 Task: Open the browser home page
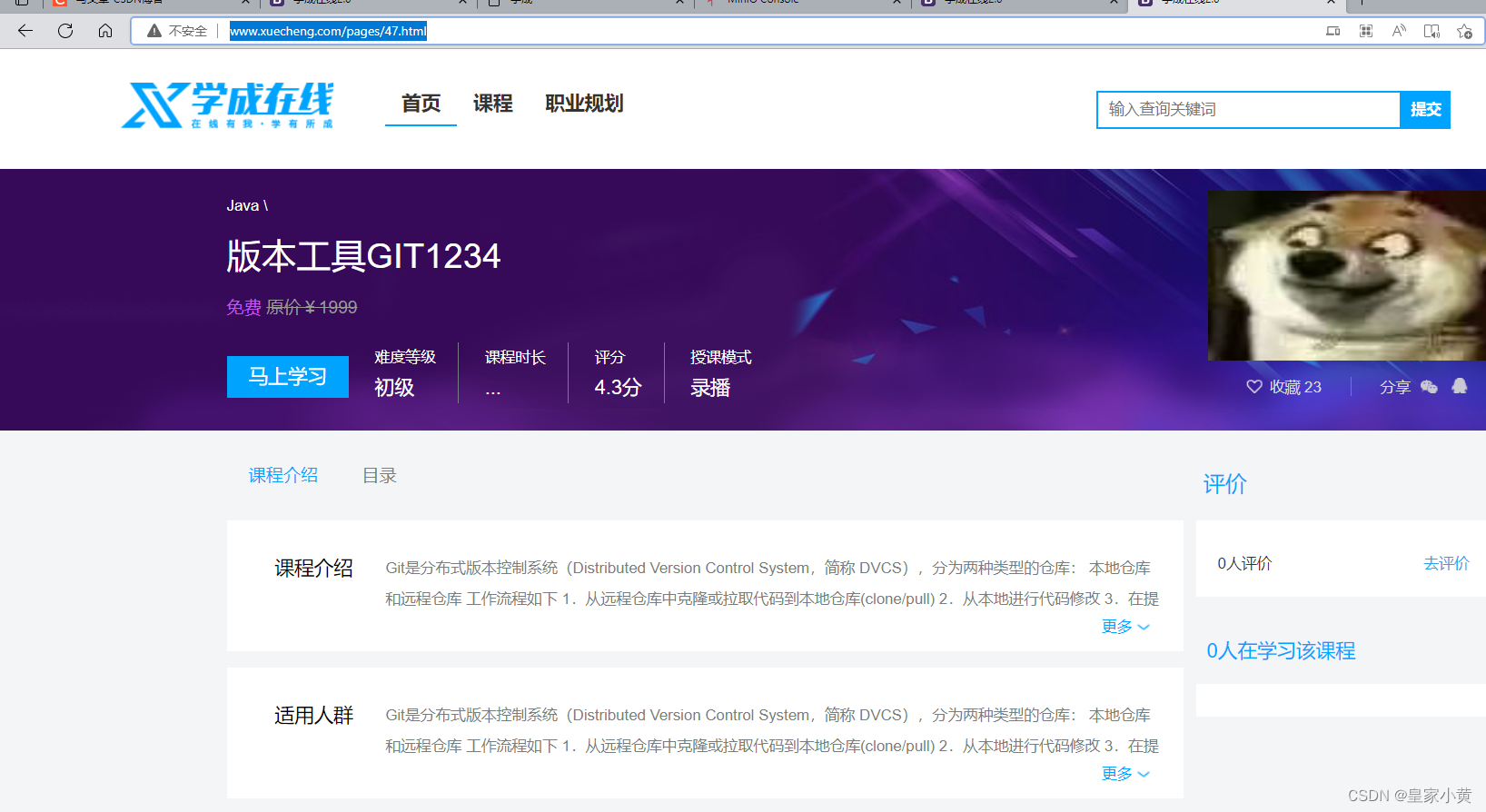click(105, 31)
